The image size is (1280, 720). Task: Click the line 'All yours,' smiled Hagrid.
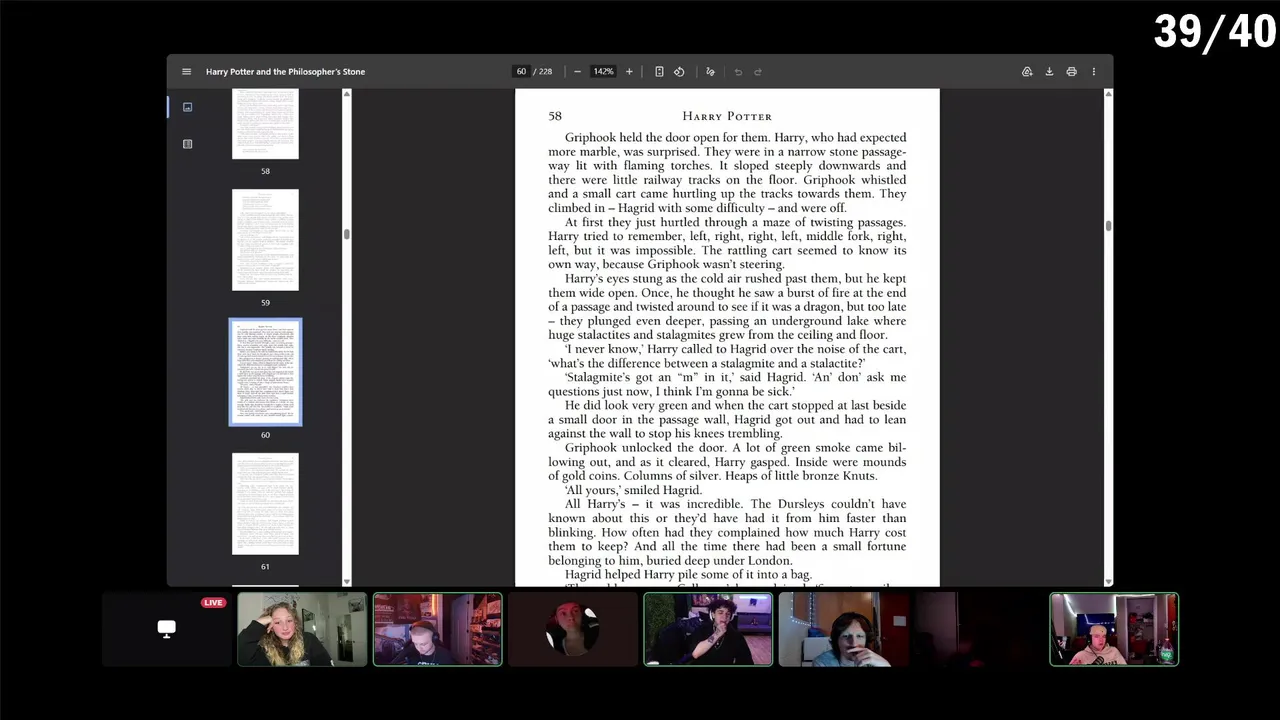pos(633,490)
